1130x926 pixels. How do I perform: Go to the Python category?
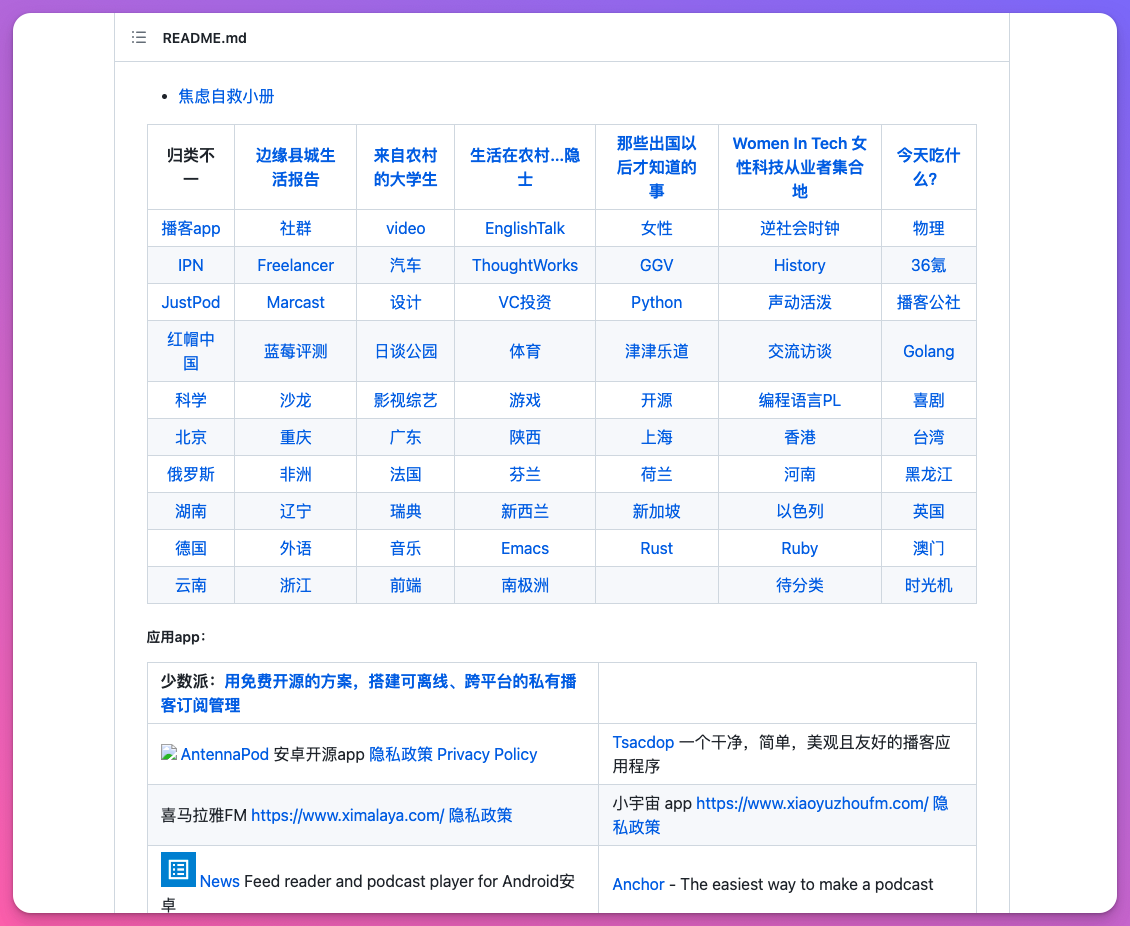tap(656, 302)
